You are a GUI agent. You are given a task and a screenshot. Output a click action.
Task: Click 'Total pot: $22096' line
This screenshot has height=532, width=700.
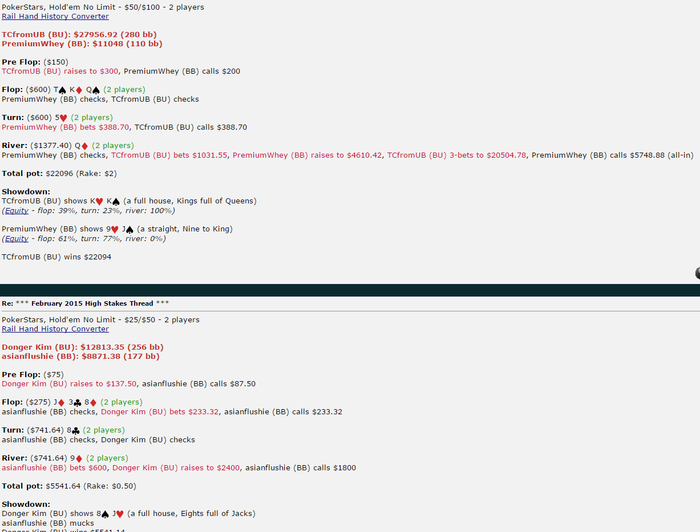(x=59, y=174)
